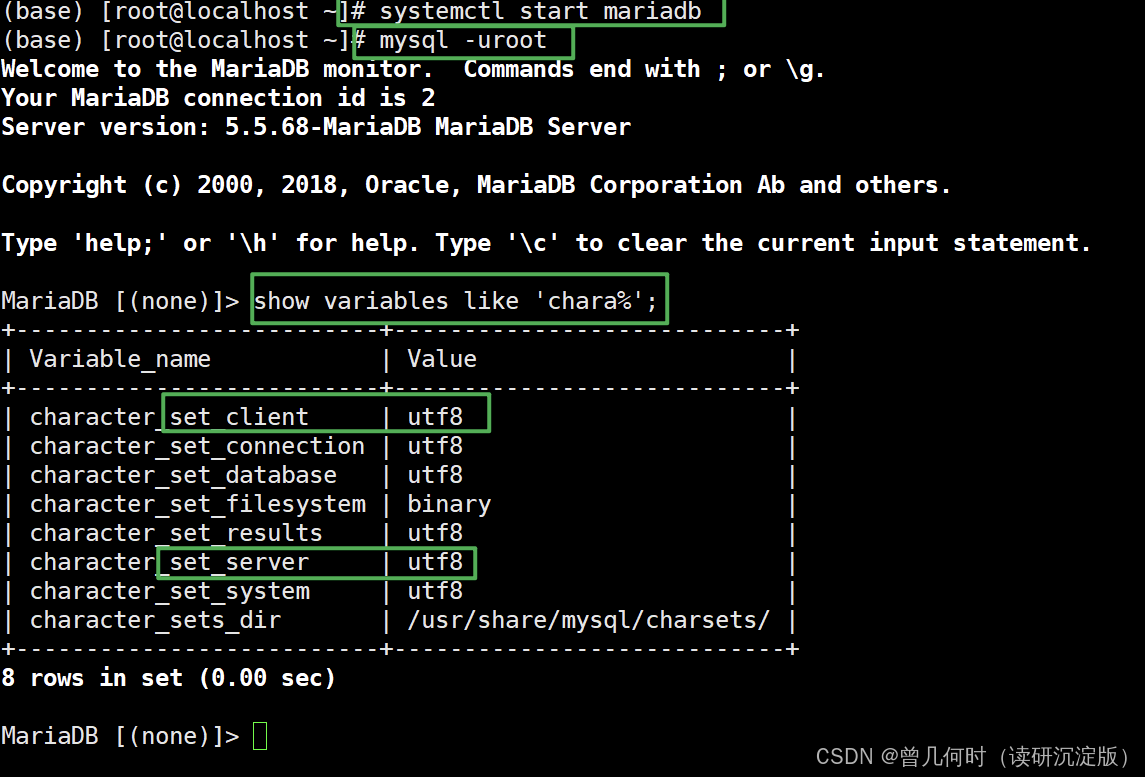This screenshot has width=1145, height=777.
Task: Click the 'Variable_name' column header
Action: [x=120, y=359]
